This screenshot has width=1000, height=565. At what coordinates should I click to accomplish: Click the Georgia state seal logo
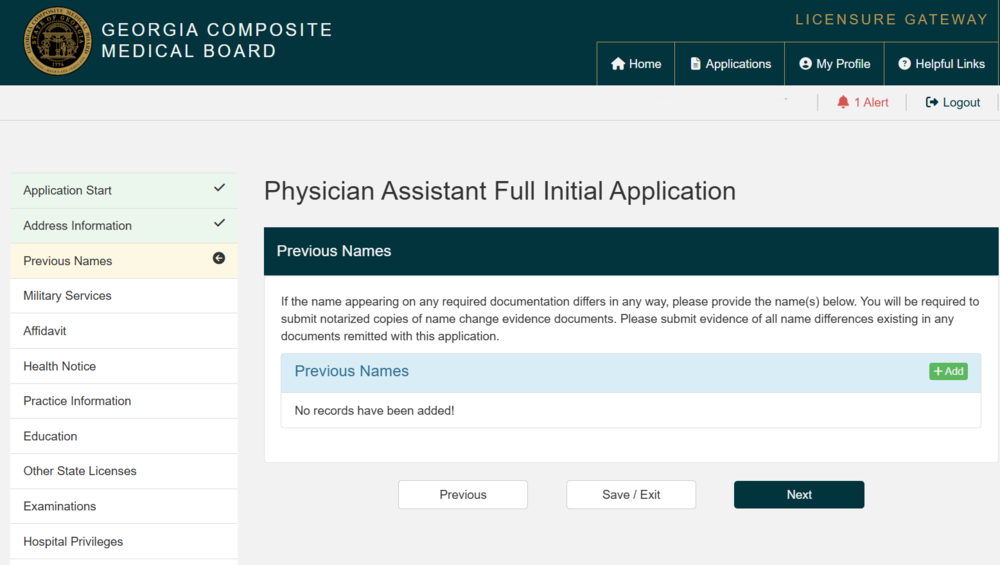pyautogui.click(x=57, y=42)
